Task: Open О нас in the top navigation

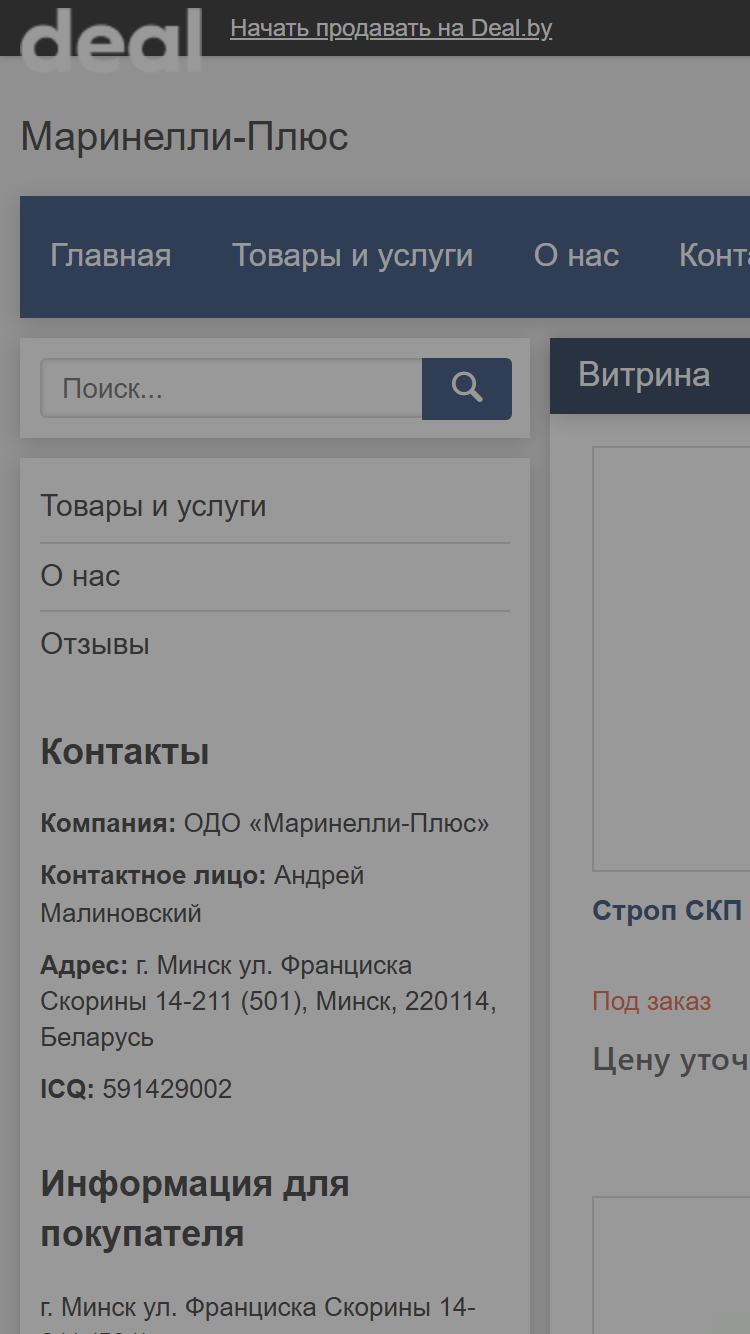Action: [577, 256]
